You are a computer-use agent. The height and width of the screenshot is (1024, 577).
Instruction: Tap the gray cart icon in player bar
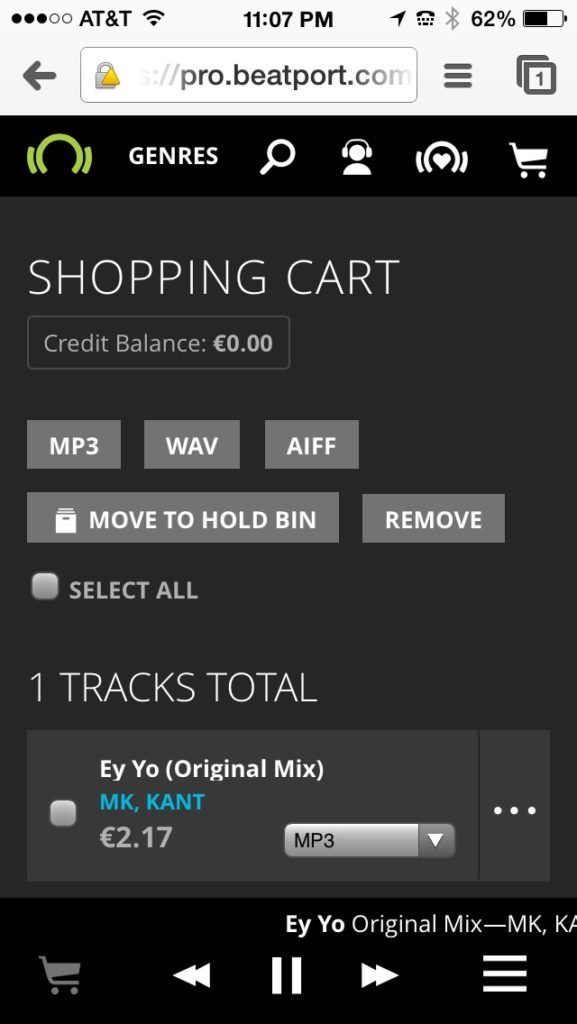click(x=59, y=974)
